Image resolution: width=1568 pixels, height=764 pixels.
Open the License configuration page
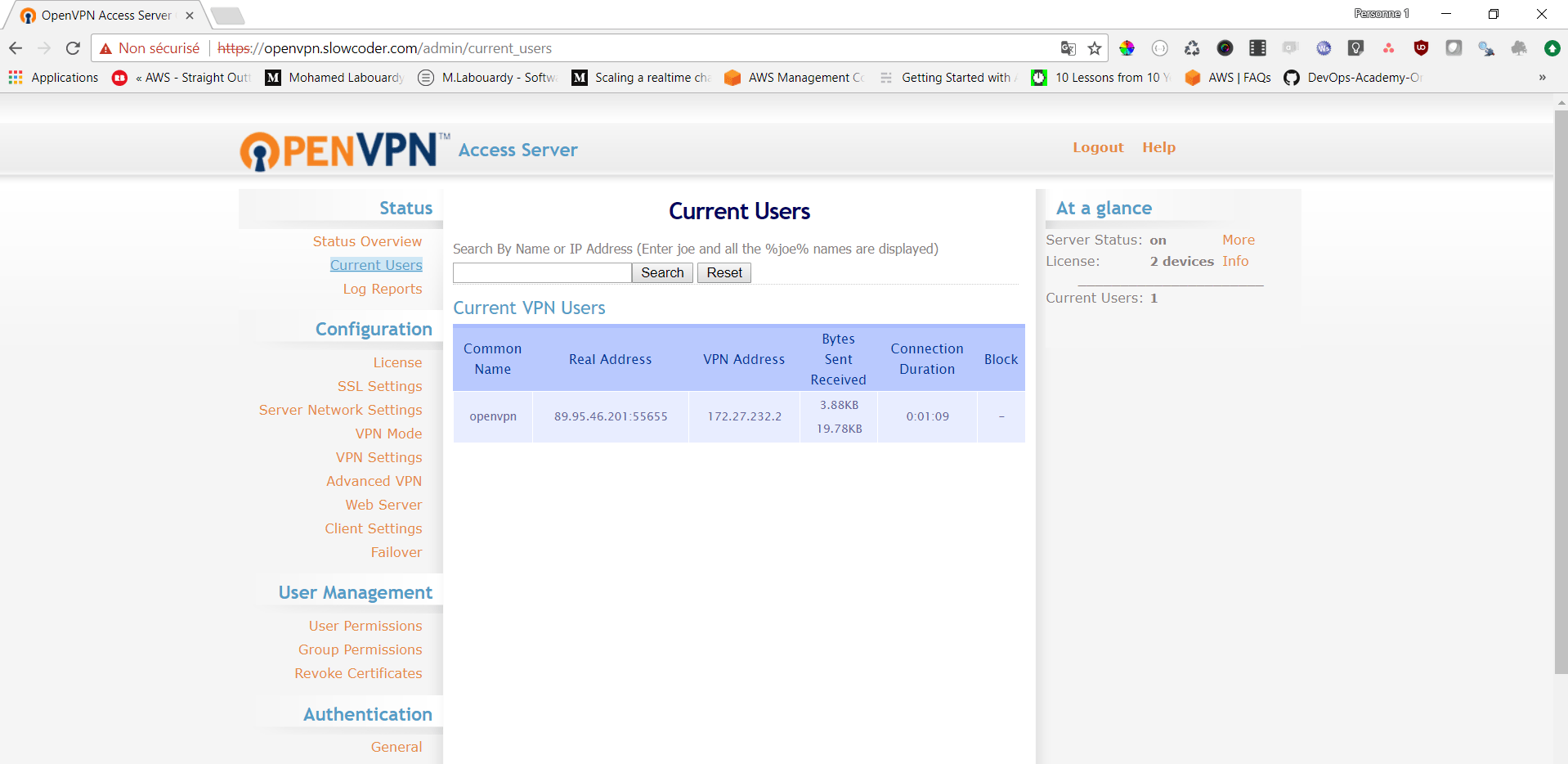(x=397, y=362)
